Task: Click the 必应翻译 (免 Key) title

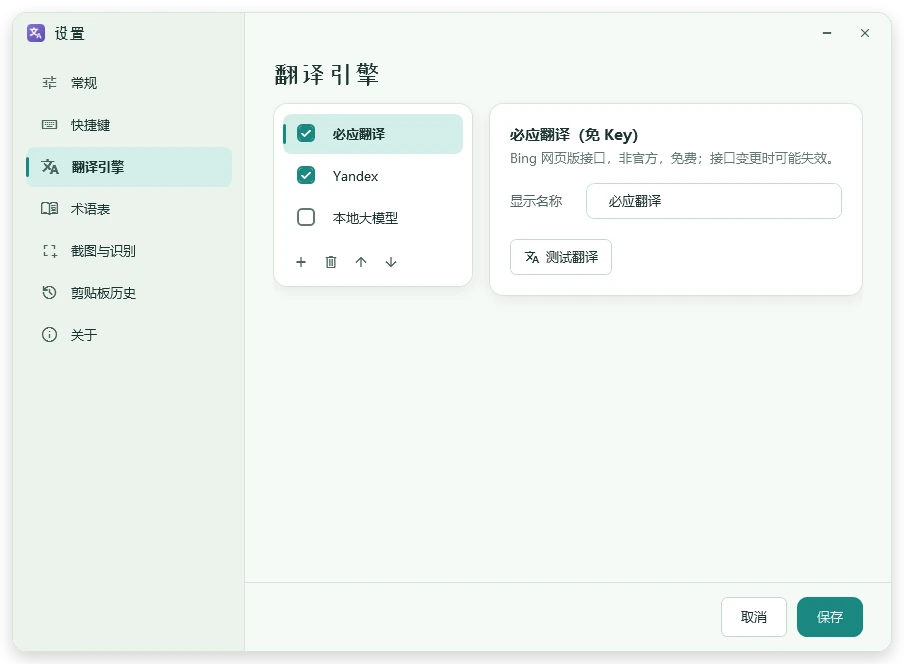Action: [574, 135]
